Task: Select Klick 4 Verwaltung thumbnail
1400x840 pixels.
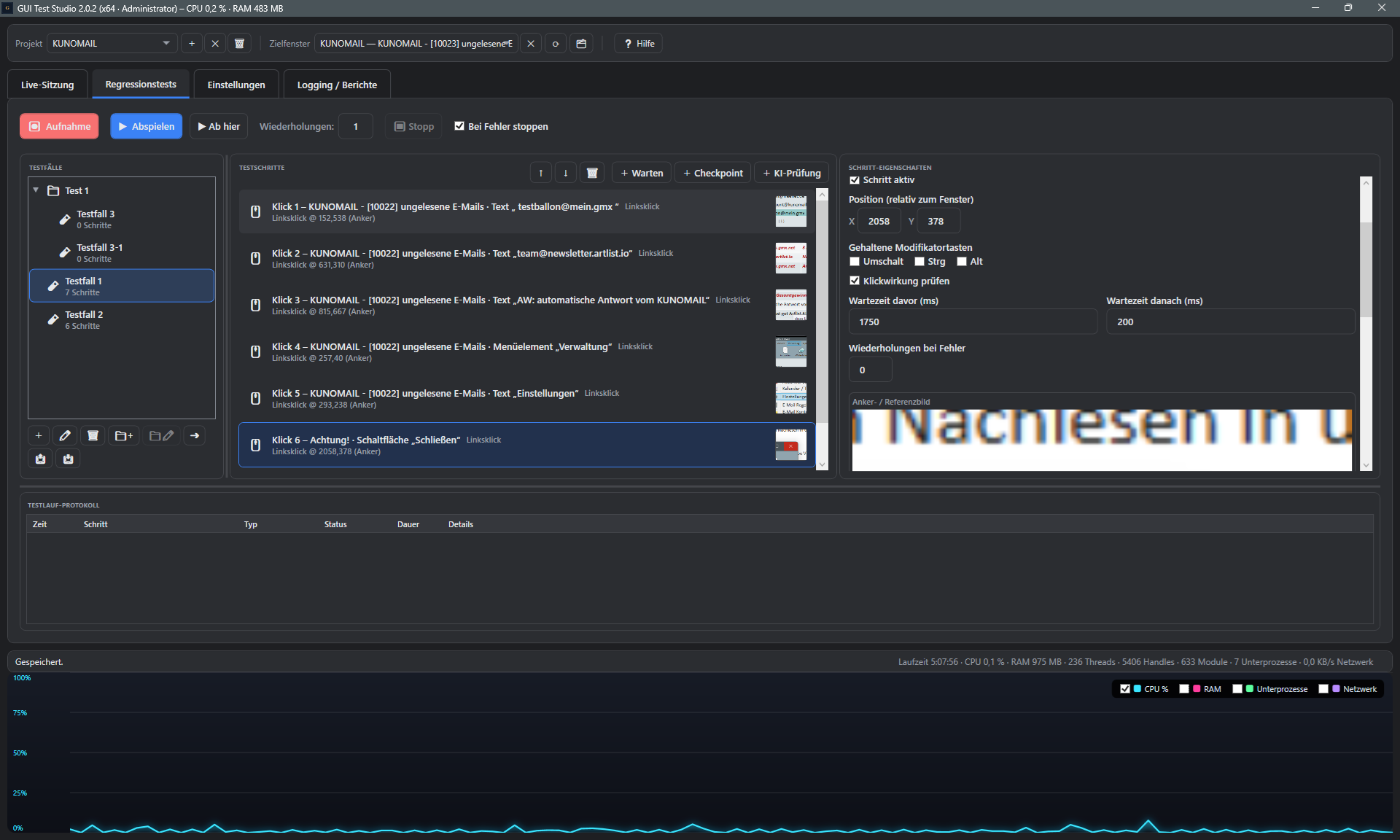Action: pyautogui.click(x=791, y=352)
